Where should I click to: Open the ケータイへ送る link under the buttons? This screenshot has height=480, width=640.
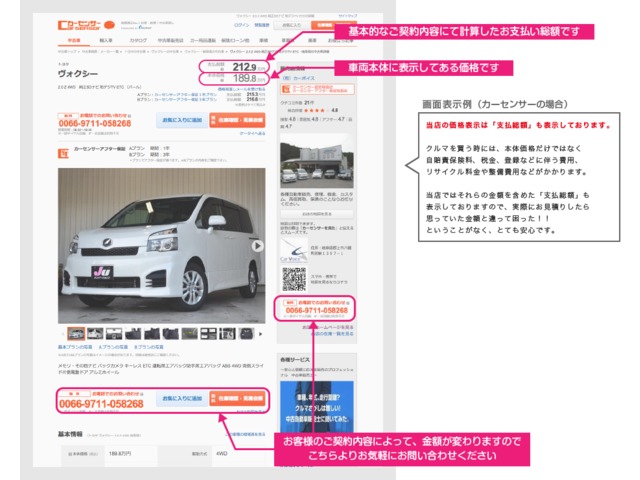(x=252, y=133)
